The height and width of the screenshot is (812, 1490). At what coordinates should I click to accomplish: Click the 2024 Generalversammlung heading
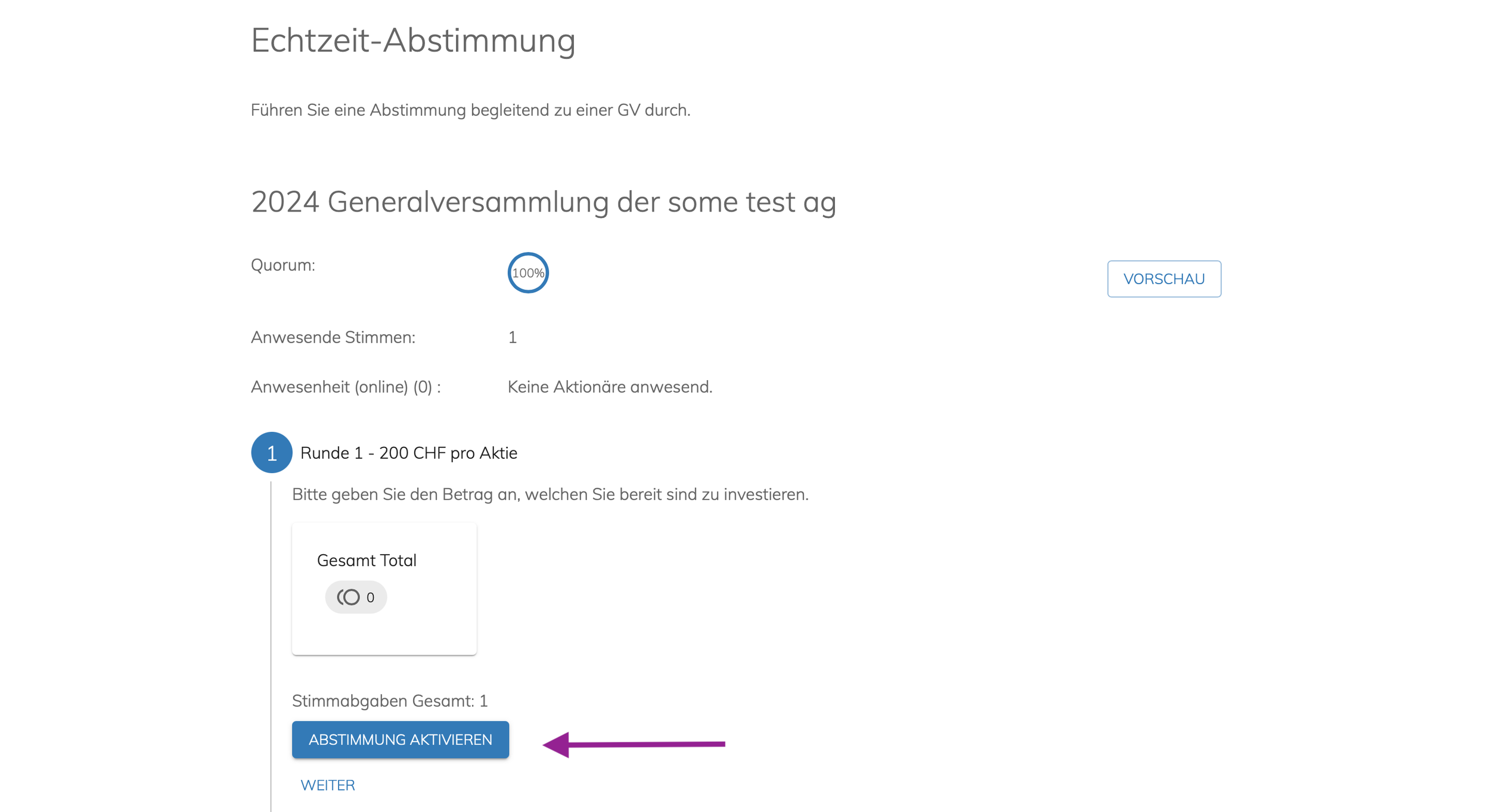tap(544, 201)
